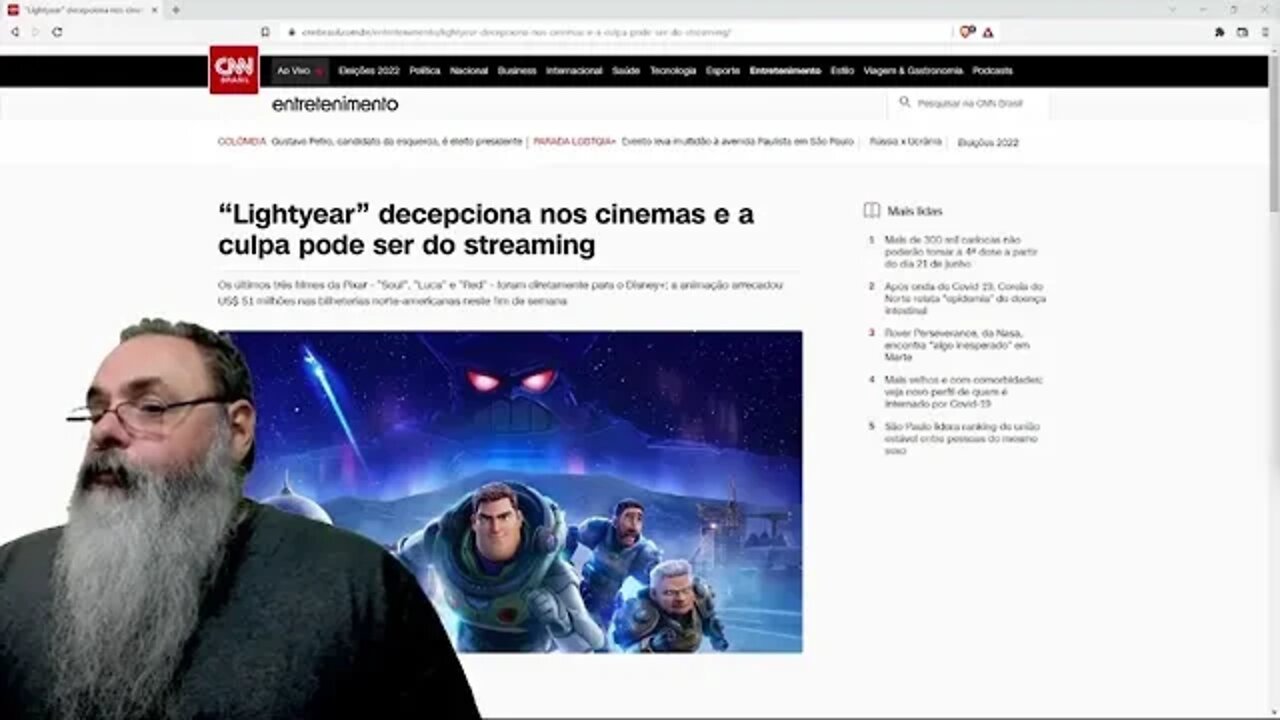This screenshot has width=1280, height=720.
Task: Click the entretenimento section heading
Action: [335, 104]
